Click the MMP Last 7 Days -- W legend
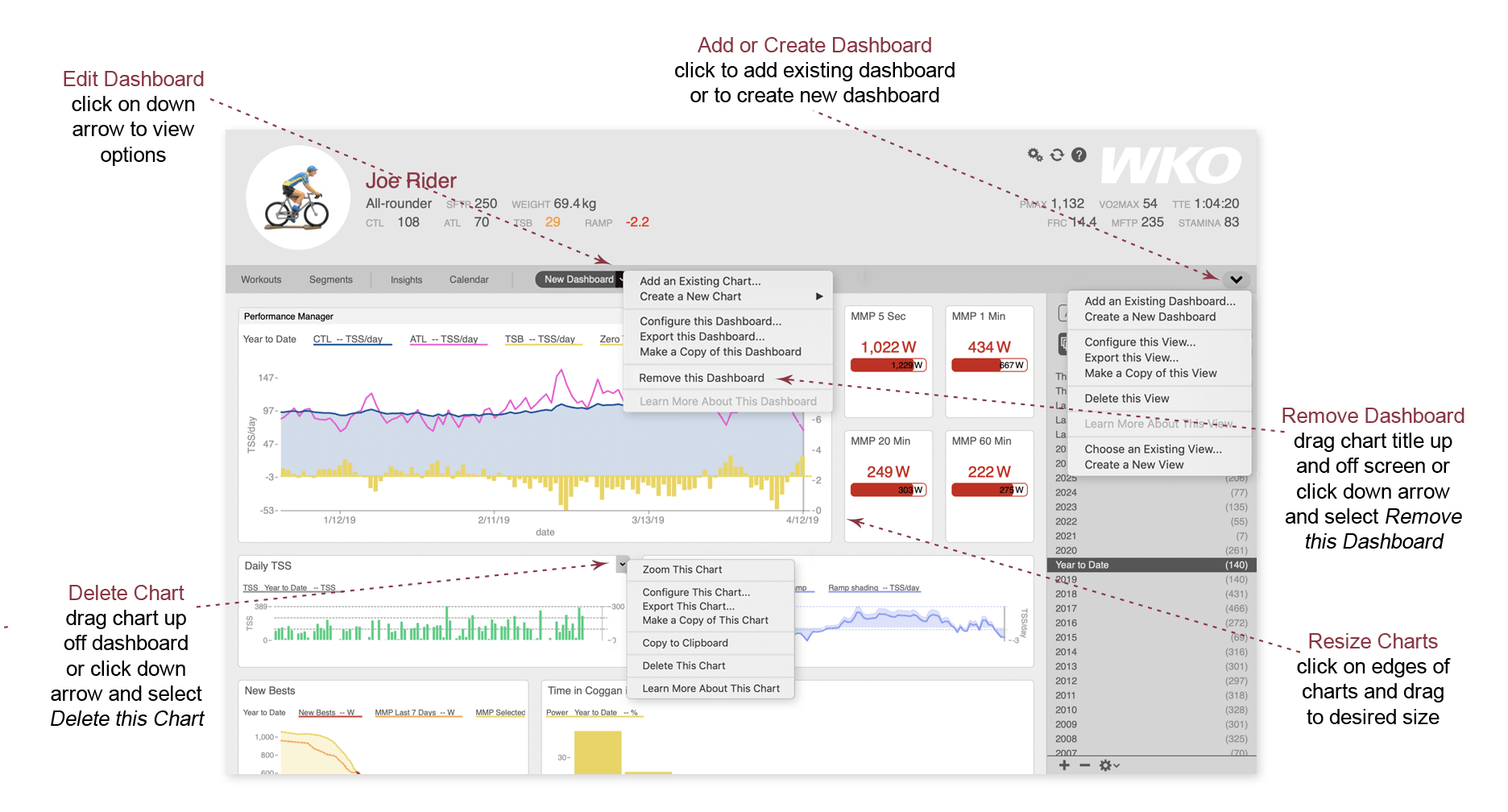Image resolution: width=1508 pixels, height=812 pixels. click(x=418, y=713)
